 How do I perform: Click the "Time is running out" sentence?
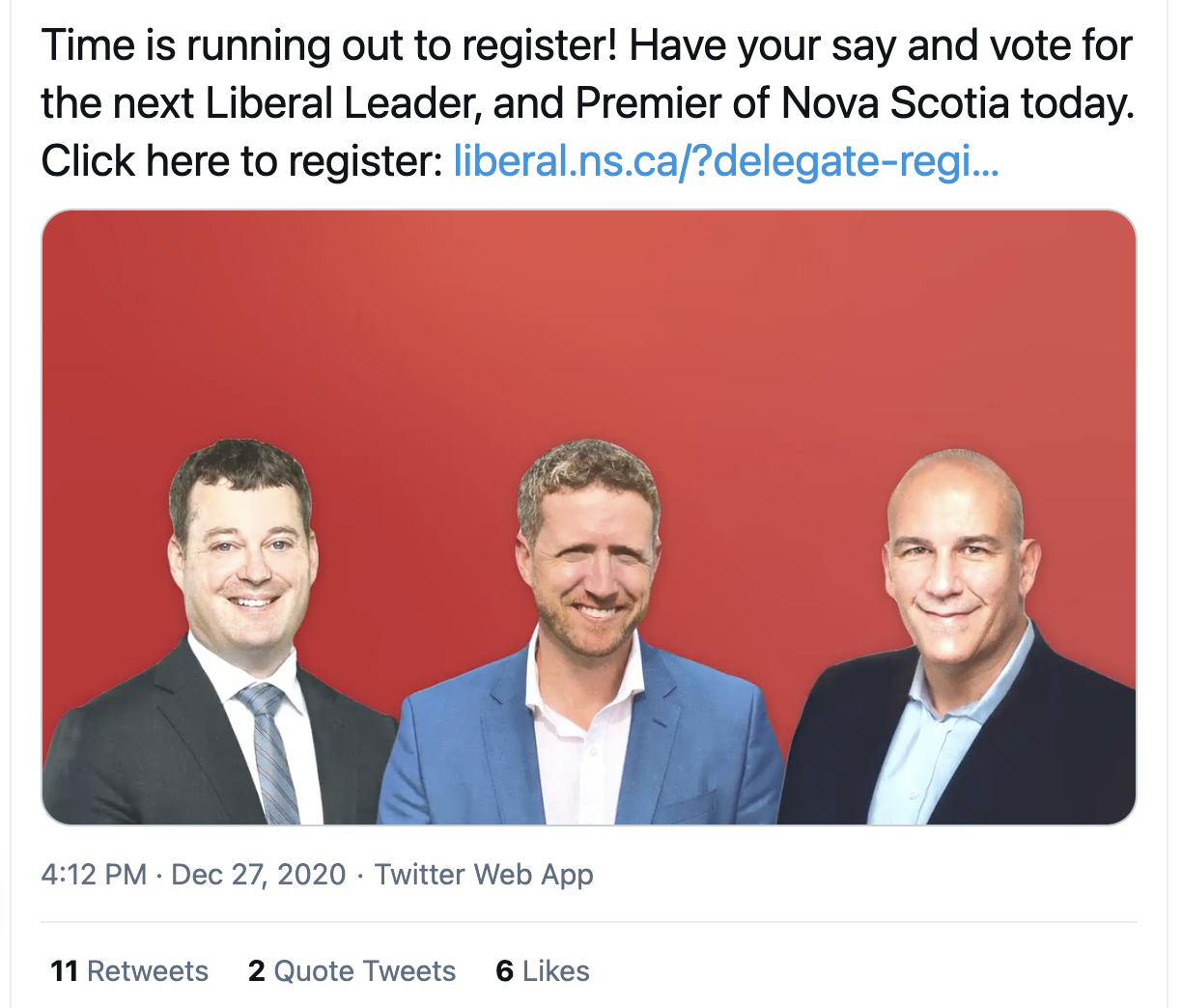coord(328,46)
